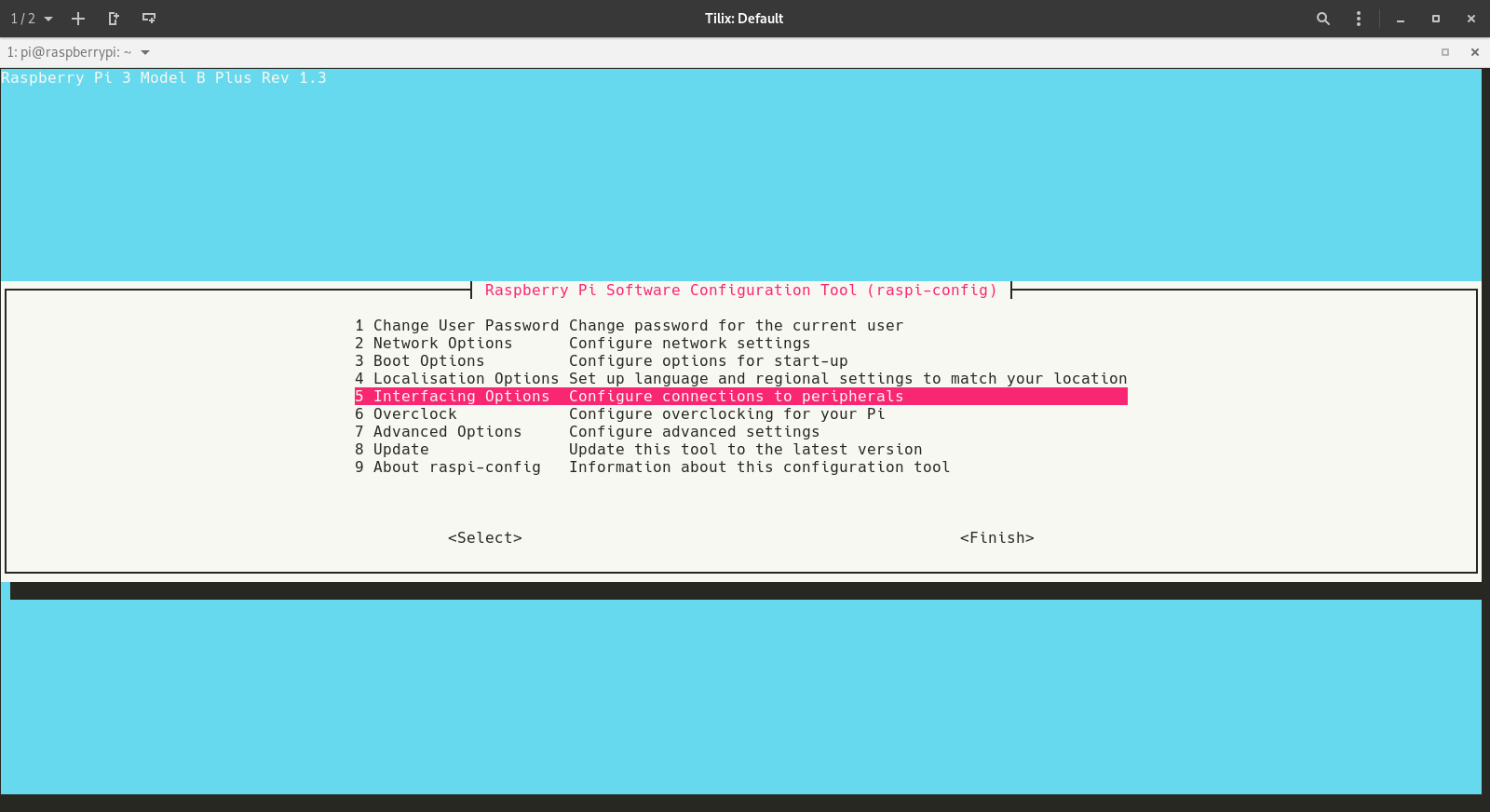The width and height of the screenshot is (1490, 812).
Task: Open the pi@raspberrypi terminal title dropdown
Action: [144, 52]
